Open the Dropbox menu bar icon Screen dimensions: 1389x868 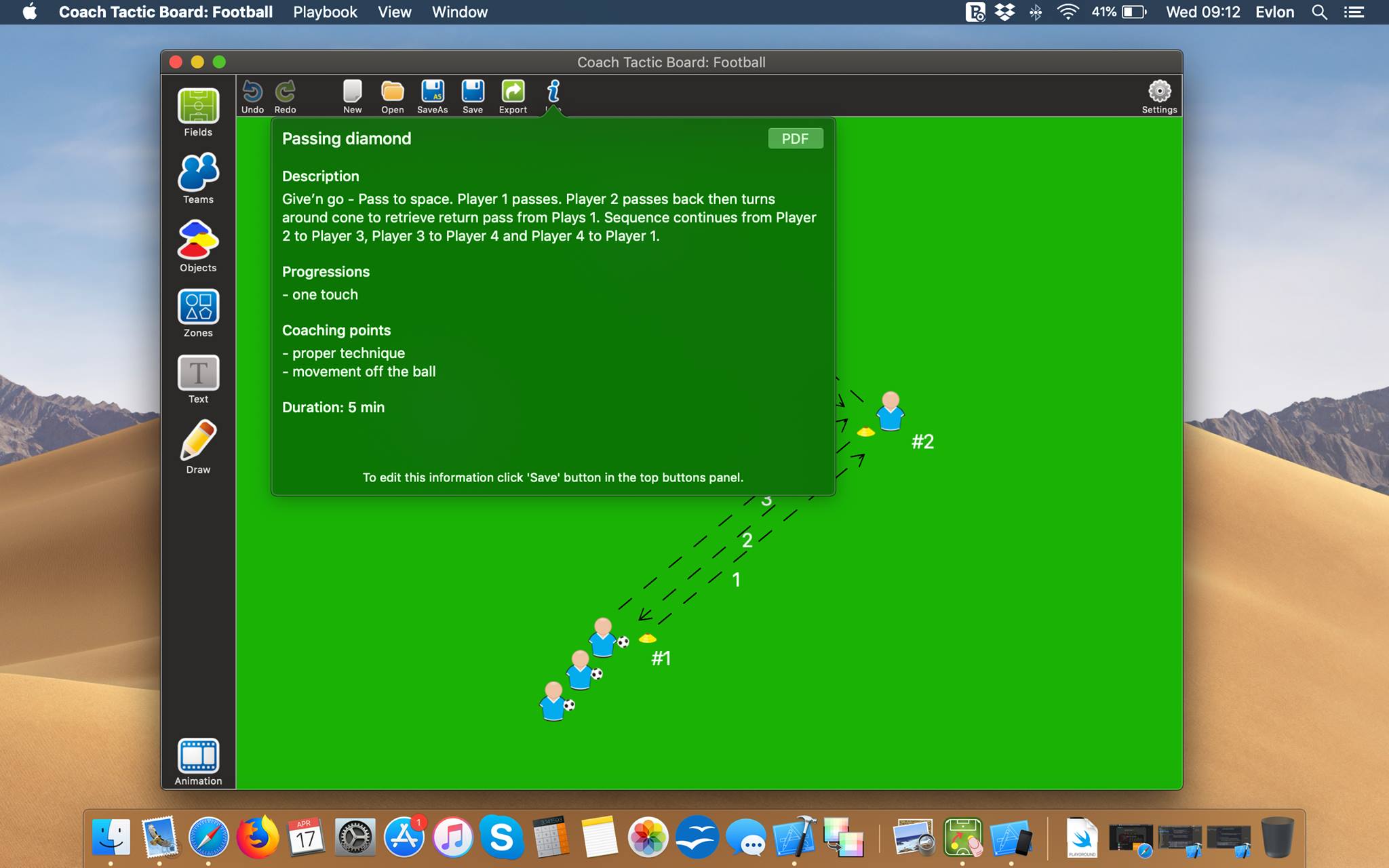[x=1005, y=12]
